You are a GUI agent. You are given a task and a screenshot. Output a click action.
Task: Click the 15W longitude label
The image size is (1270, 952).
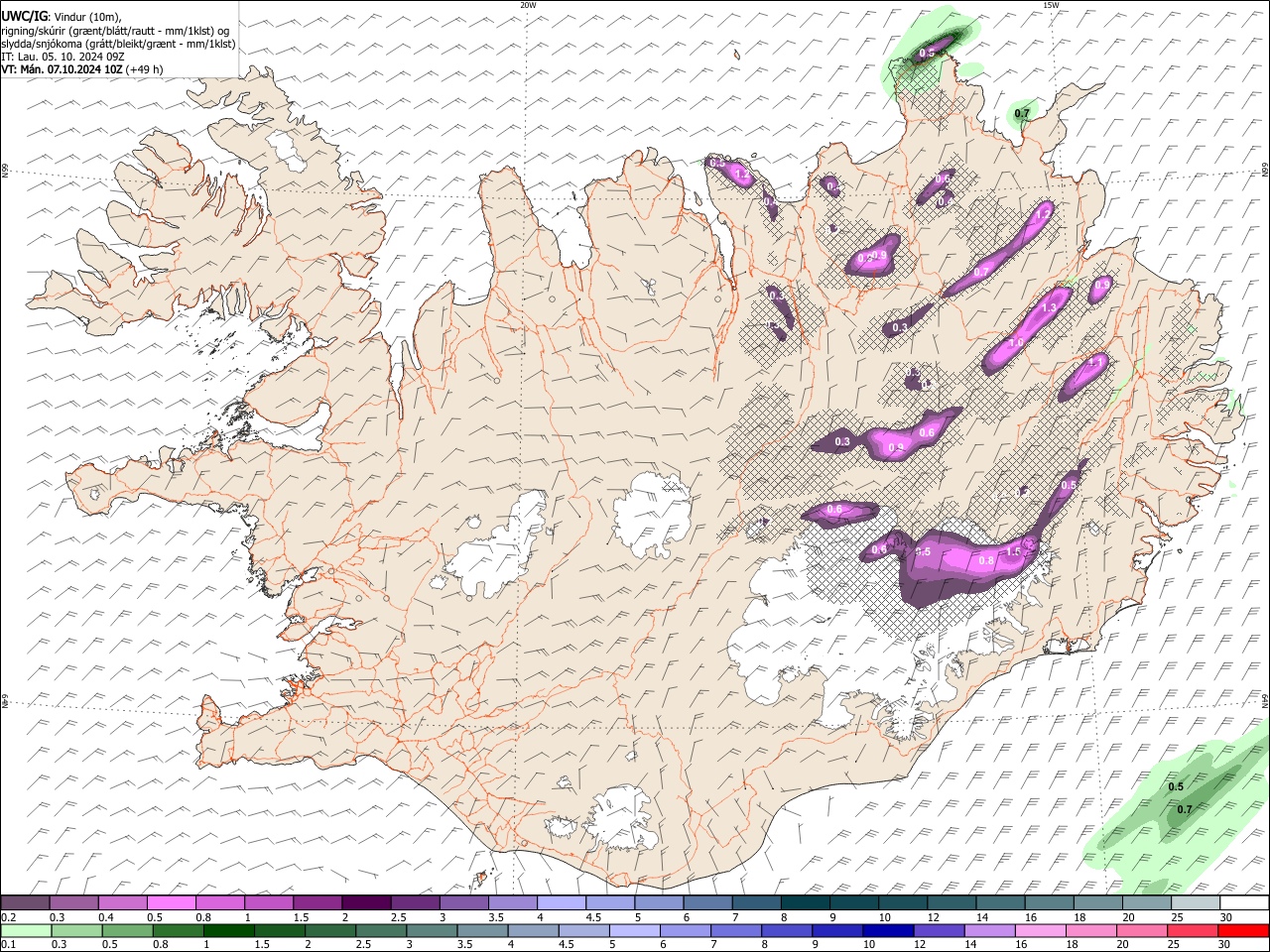pyautogui.click(x=1051, y=5)
